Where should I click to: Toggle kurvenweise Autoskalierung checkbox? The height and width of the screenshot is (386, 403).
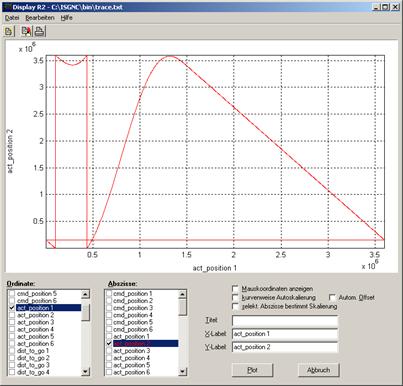click(235, 297)
